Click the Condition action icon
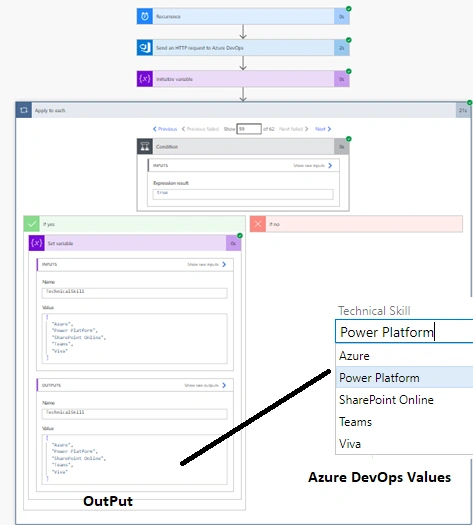The height and width of the screenshot is (525, 473). pos(145,147)
